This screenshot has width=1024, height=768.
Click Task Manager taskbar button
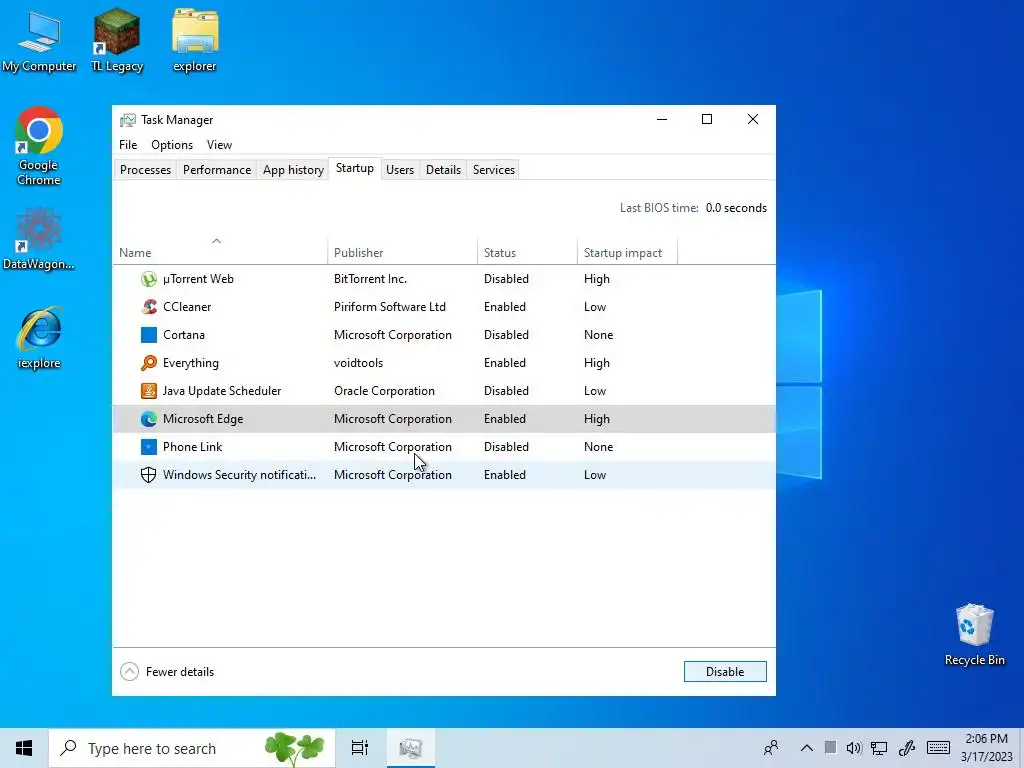point(411,748)
